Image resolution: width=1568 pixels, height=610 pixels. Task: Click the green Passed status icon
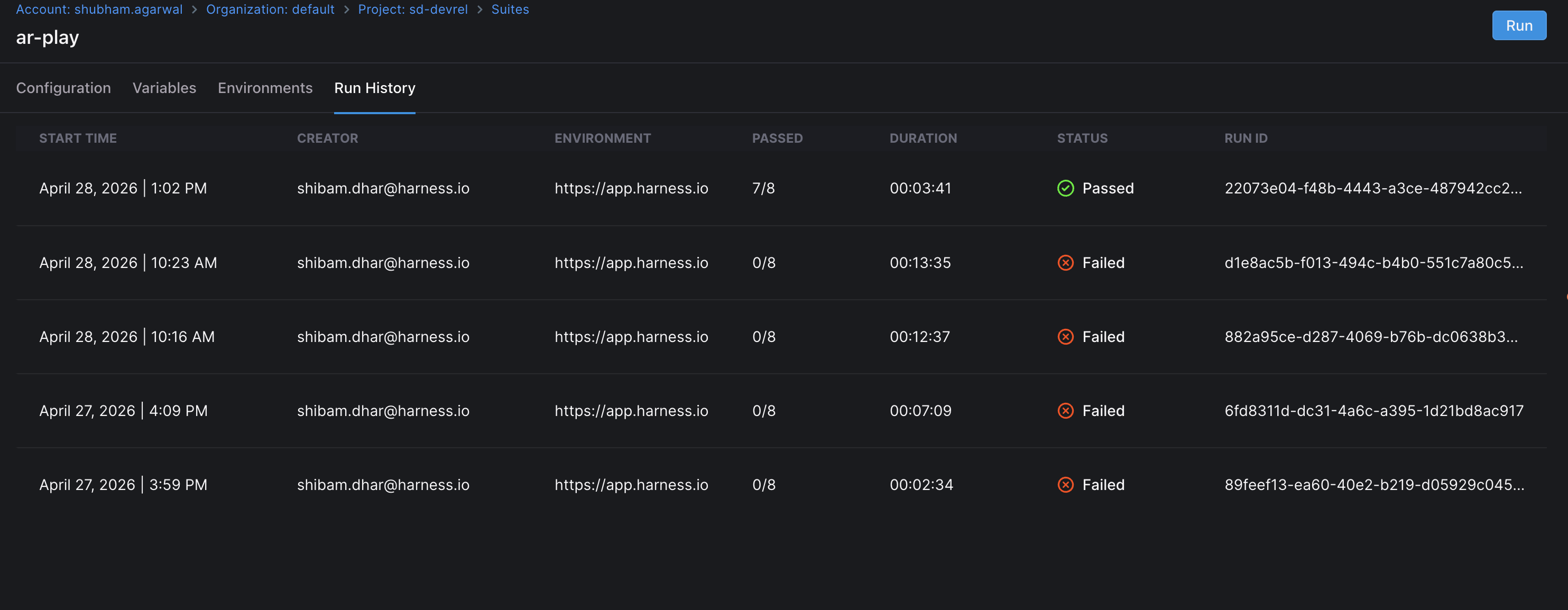(x=1065, y=188)
